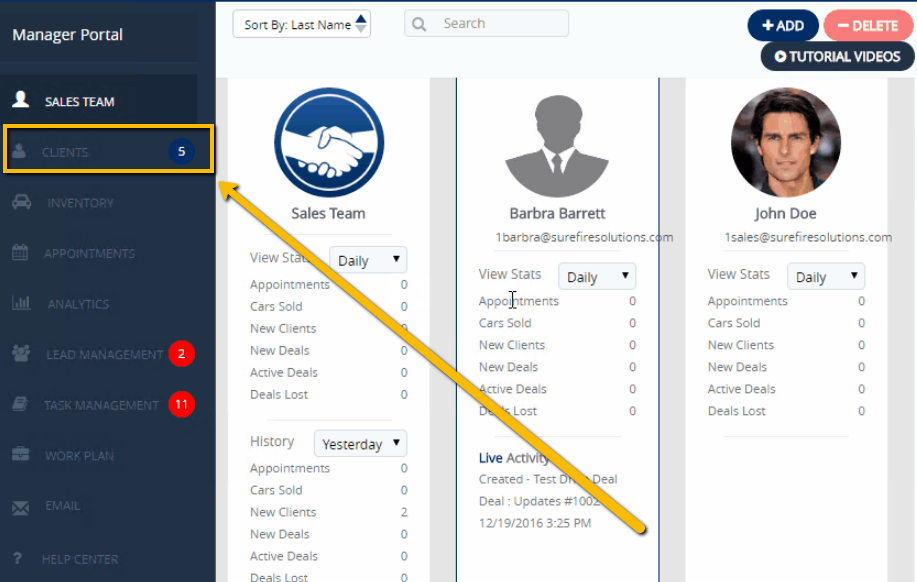Click the ADD button
The image size is (917, 582).
pyautogui.click(x=783, y=25)
